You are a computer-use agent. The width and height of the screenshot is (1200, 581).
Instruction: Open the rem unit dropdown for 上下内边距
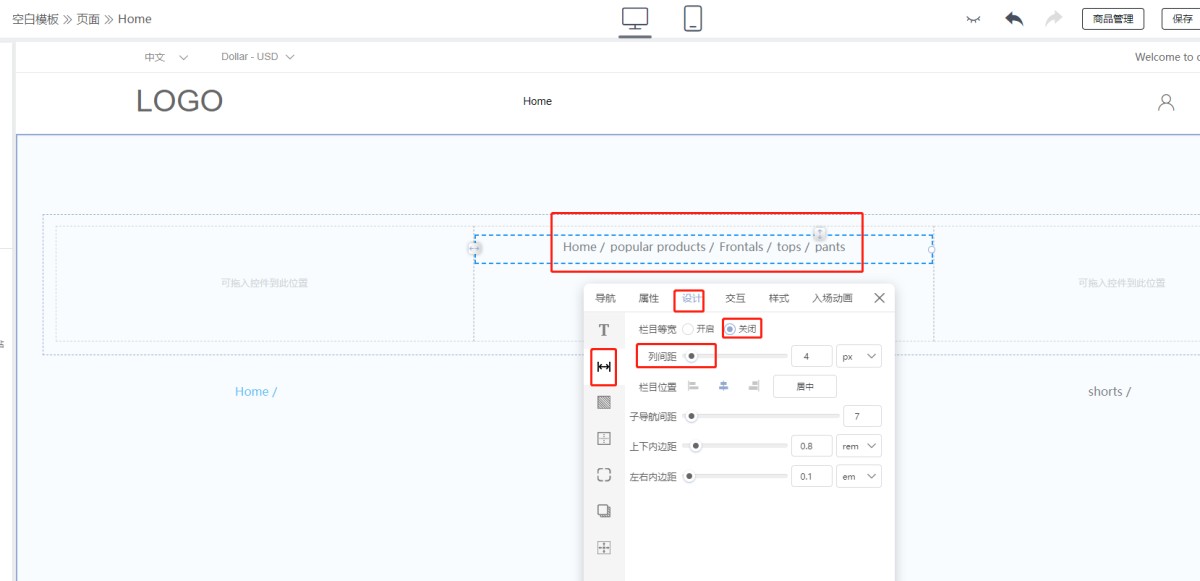coord(858,446)
